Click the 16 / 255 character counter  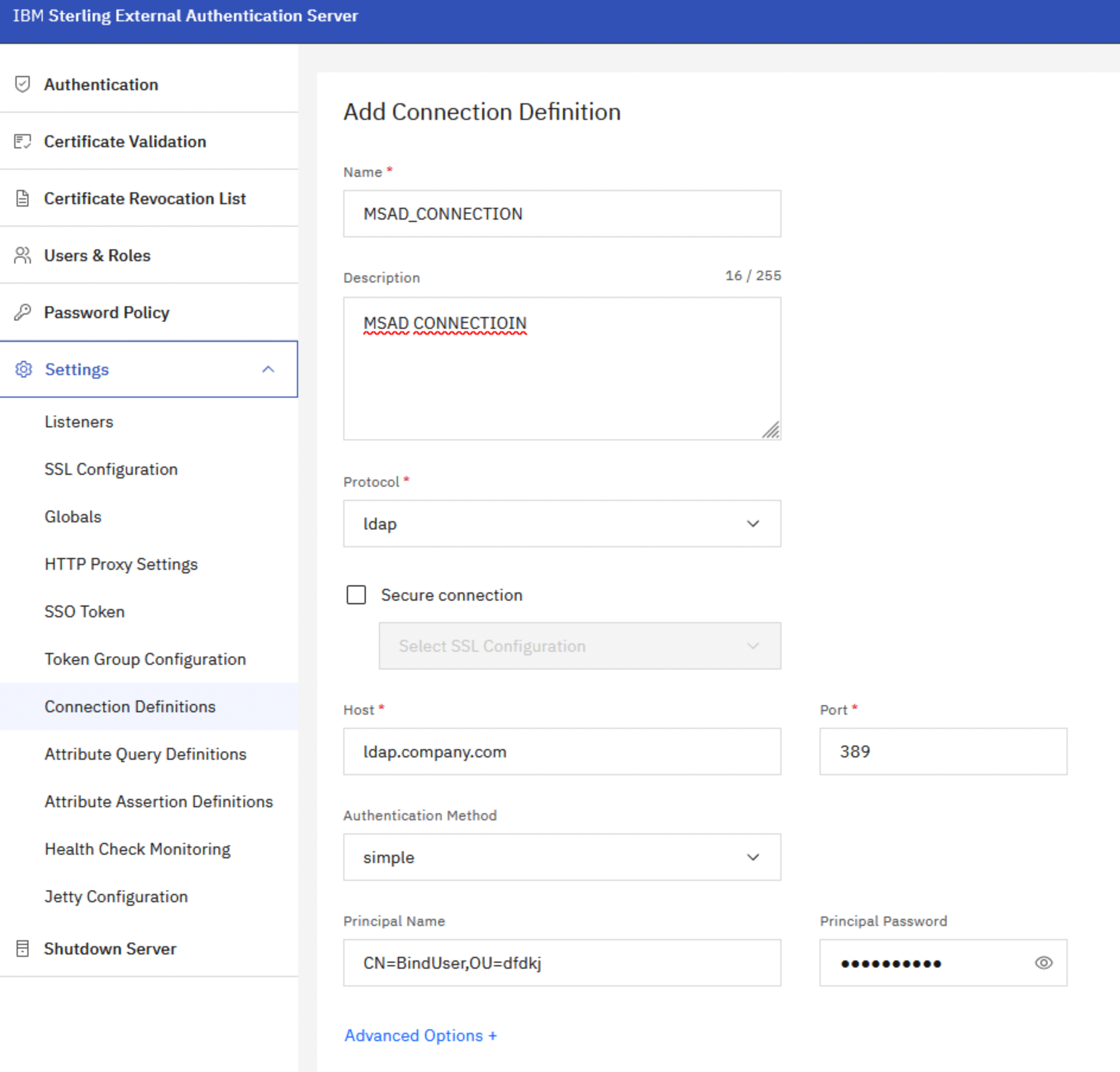coord(753,275)
